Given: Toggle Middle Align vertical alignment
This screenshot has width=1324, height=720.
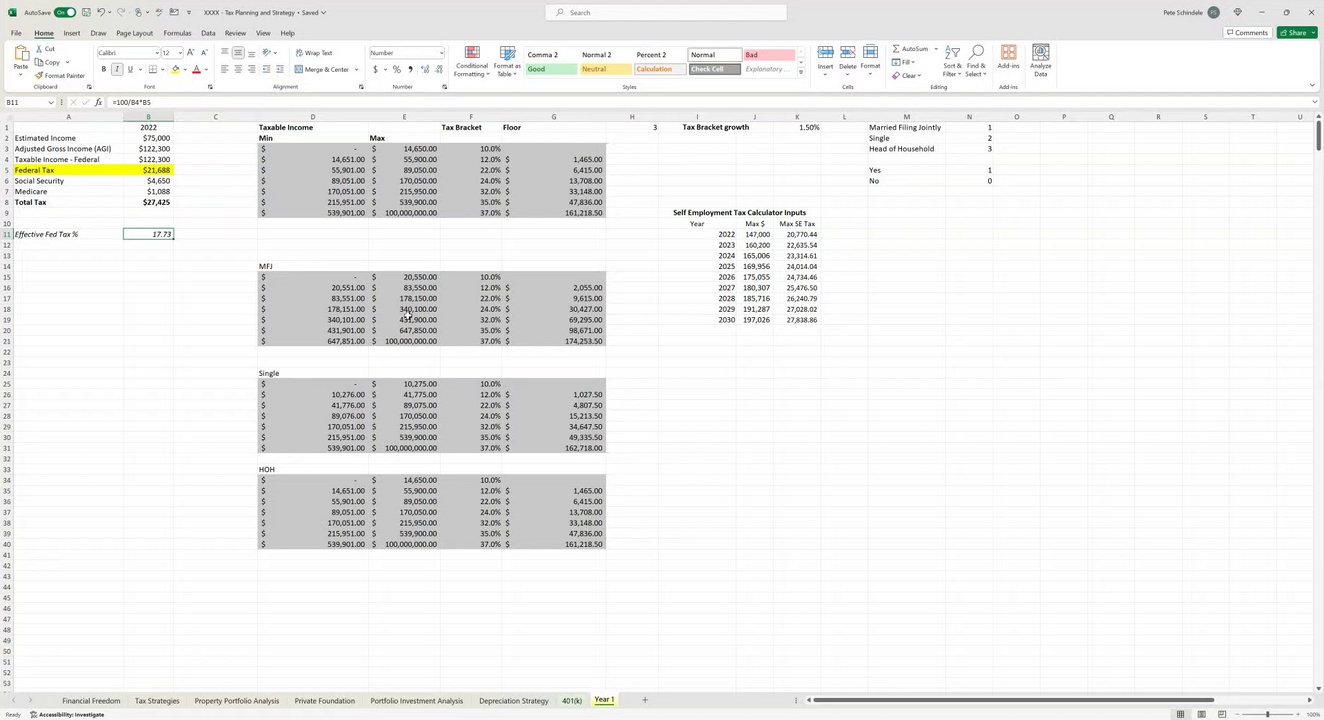Looking at the screenshot, I should [237, 53].
